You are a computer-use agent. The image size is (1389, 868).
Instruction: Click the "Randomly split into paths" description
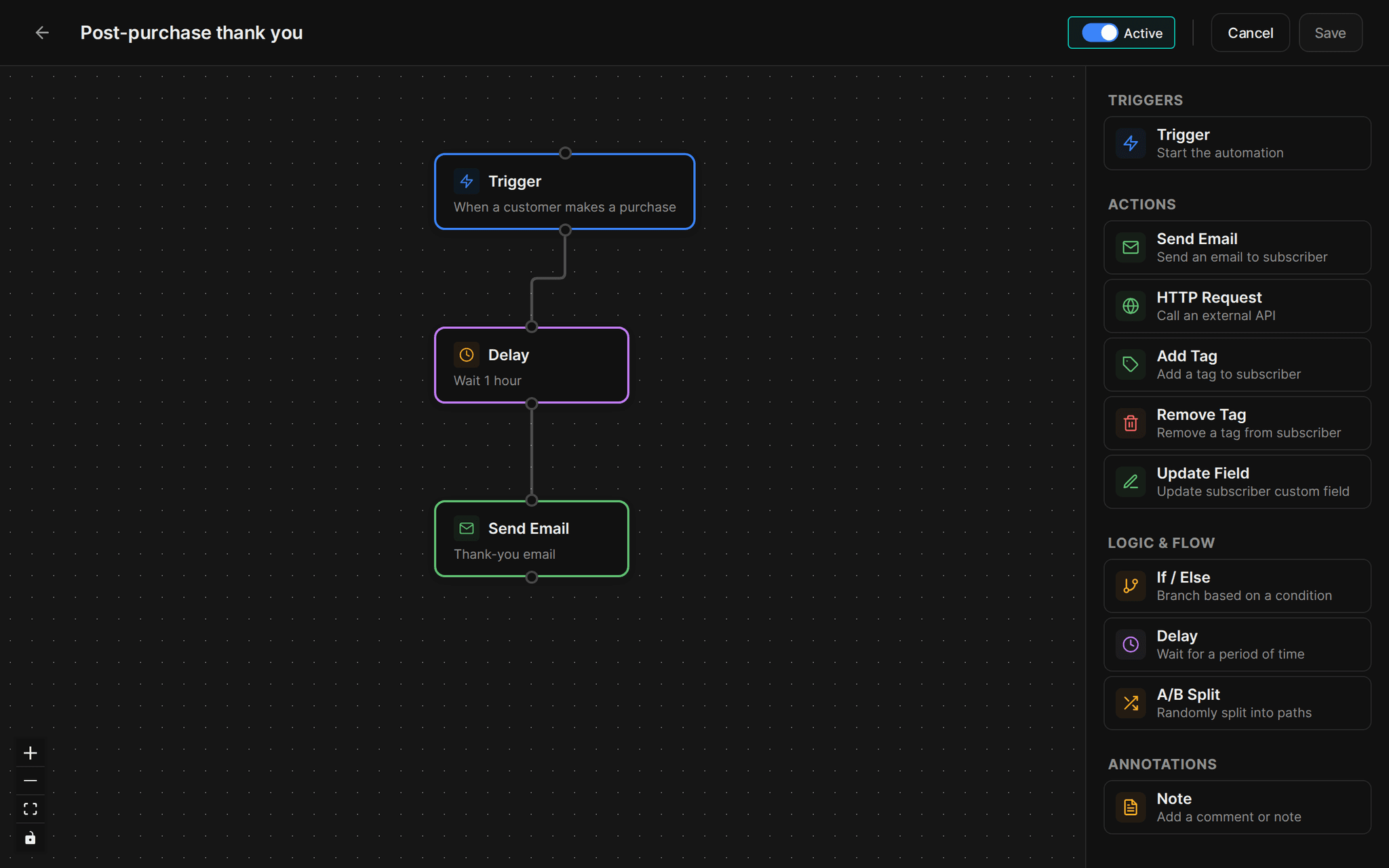(1234, 713)
